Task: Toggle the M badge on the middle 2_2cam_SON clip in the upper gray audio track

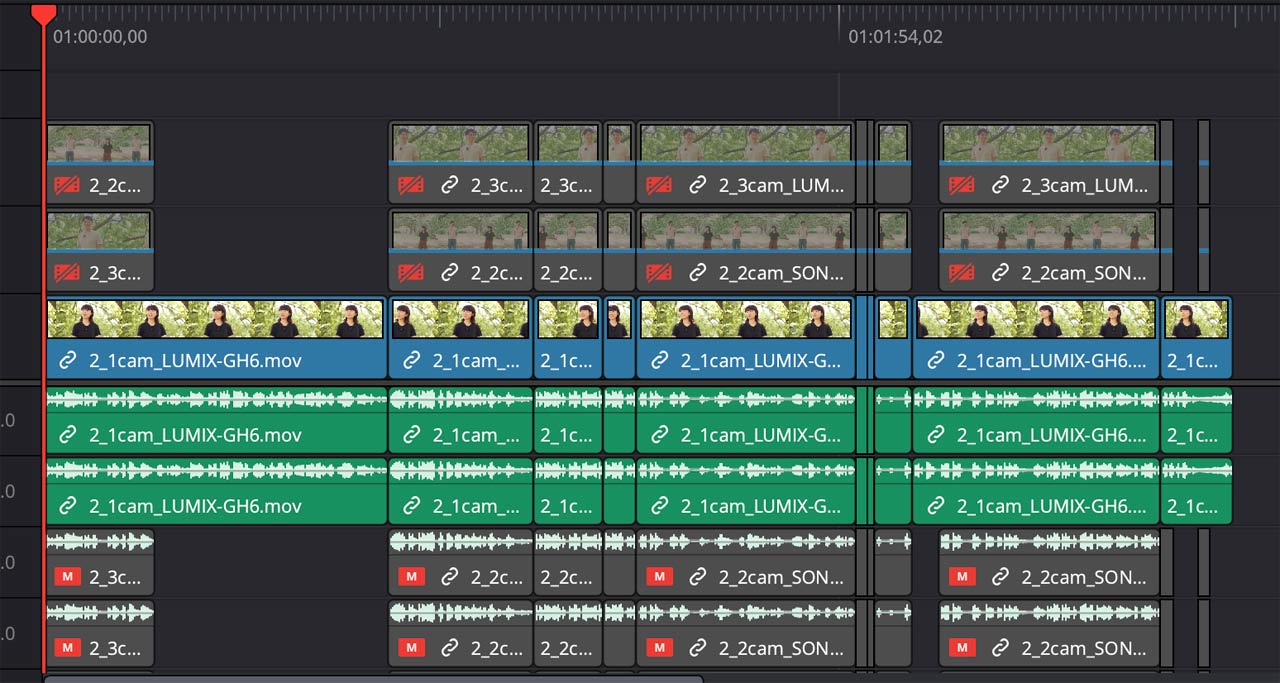Action: point(659,577)
